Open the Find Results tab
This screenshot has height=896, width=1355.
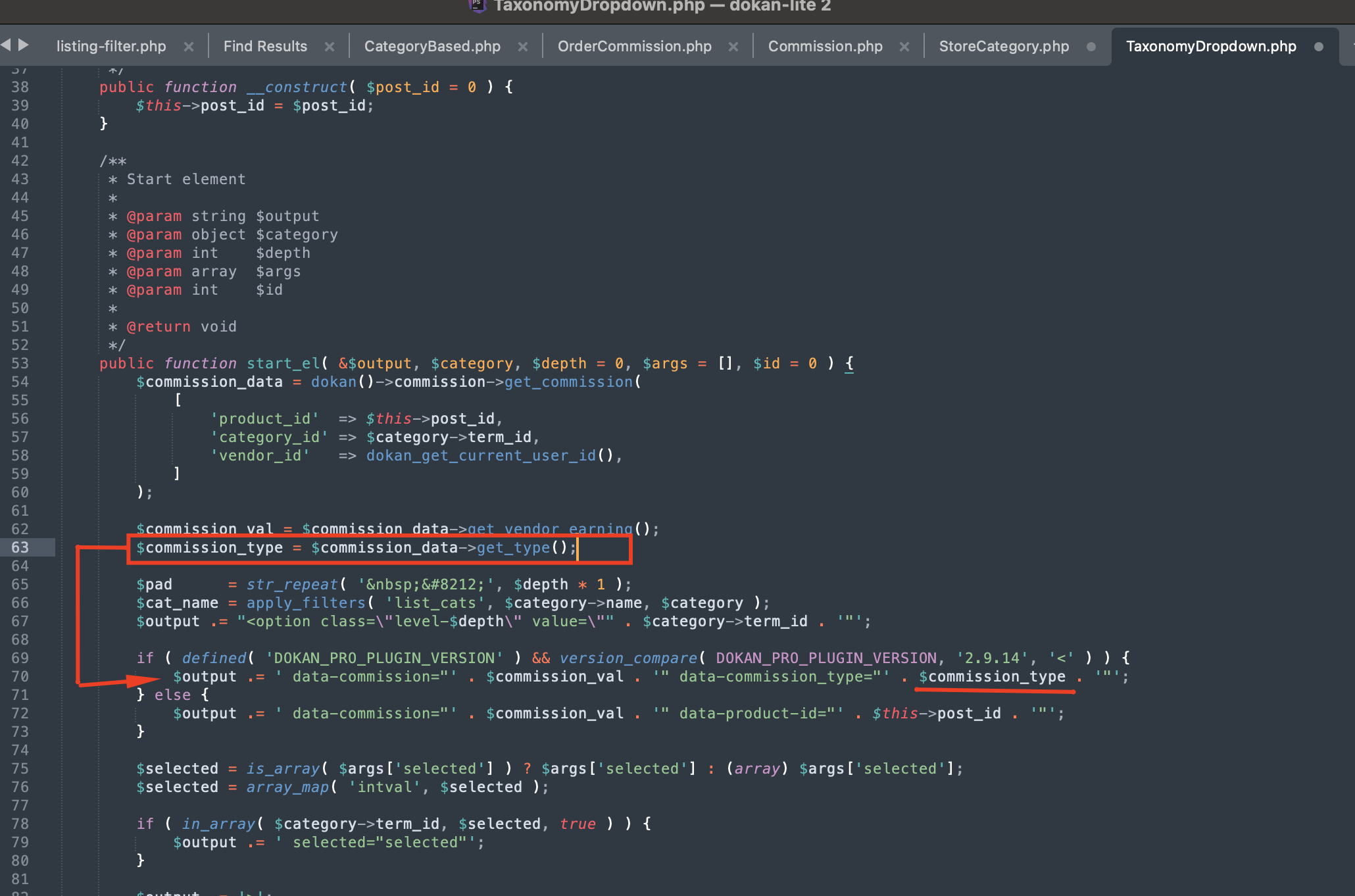(x=265, y=46)
